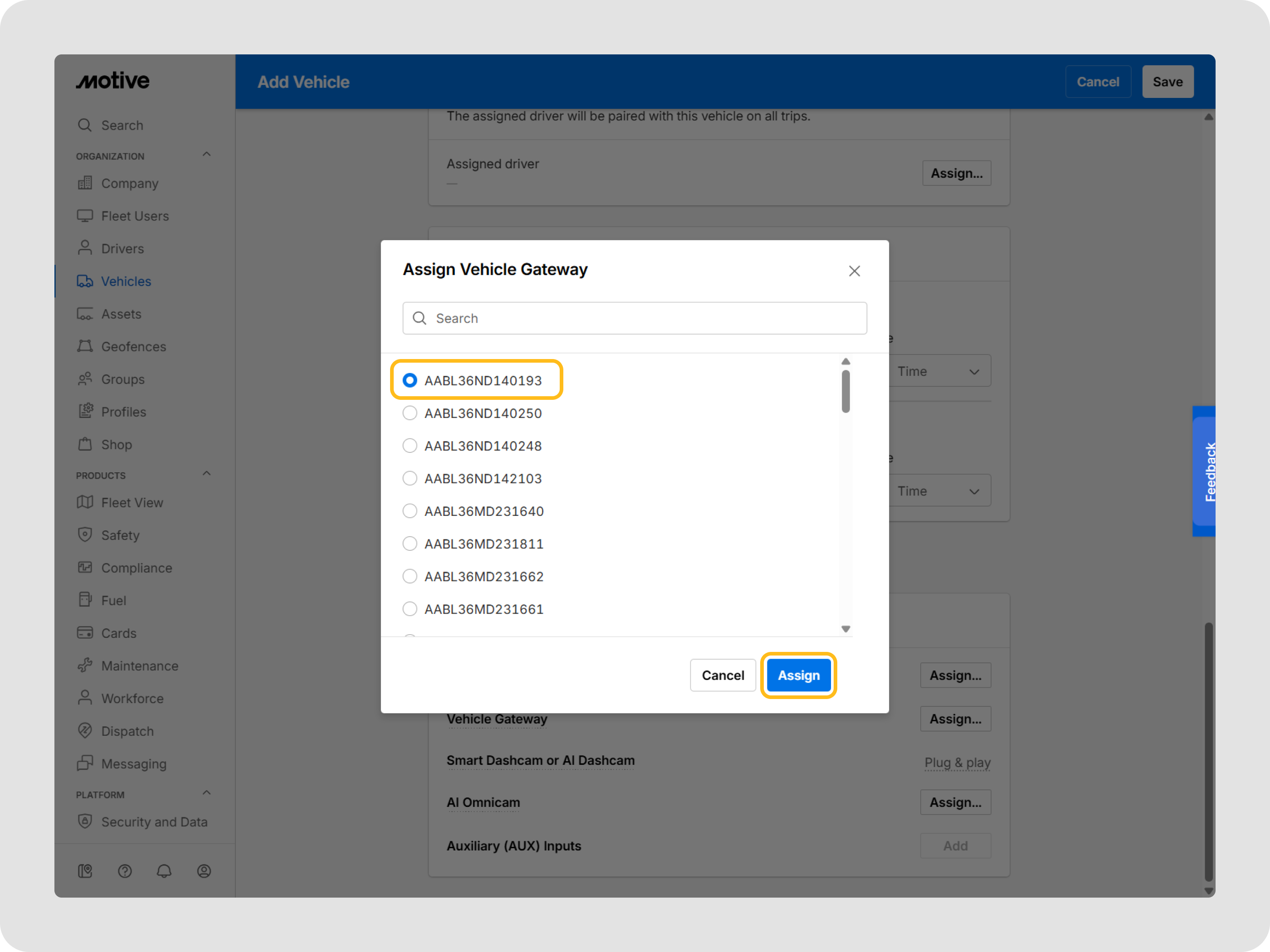Viewport: 1270px width, 952px height.
Task: Click the Maintenance wrench icon in sidebar
Action: [85, 665]
